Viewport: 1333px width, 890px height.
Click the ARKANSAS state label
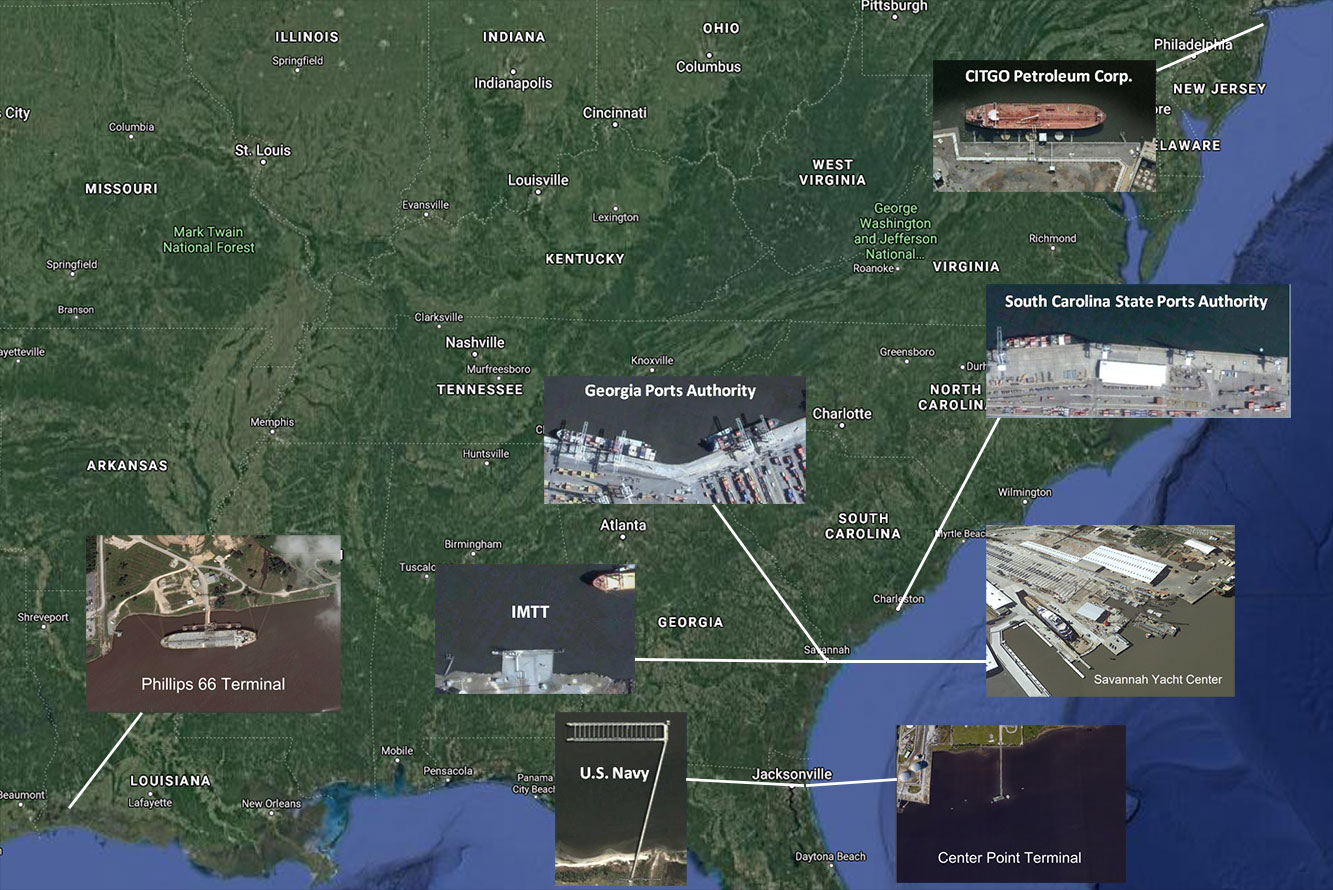(x=127, y=466)
